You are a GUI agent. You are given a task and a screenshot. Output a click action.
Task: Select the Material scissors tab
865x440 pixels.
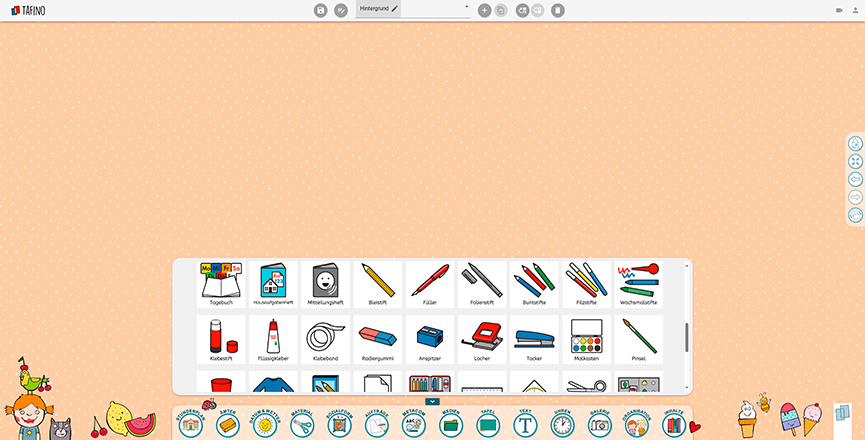(x=301, y=424)
